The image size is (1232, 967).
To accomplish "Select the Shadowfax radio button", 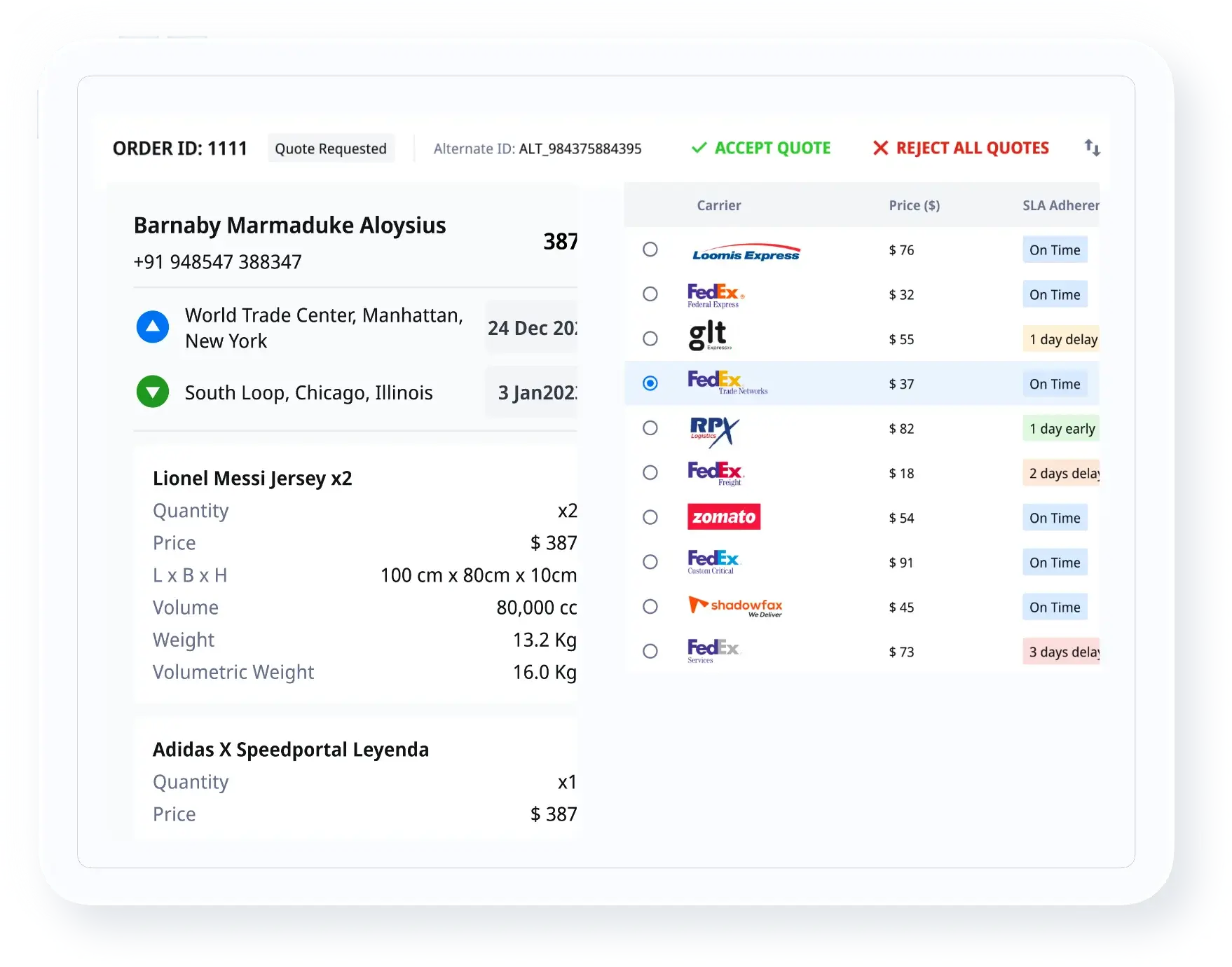I will (x=650, y=607).
